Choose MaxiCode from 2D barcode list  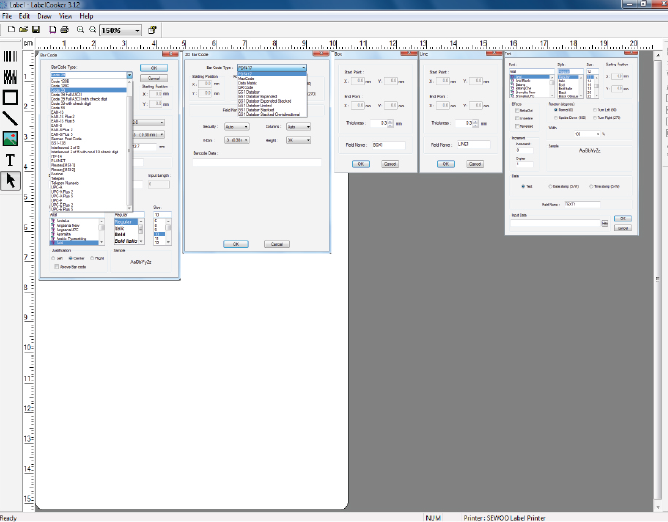(x=246, y=79)
